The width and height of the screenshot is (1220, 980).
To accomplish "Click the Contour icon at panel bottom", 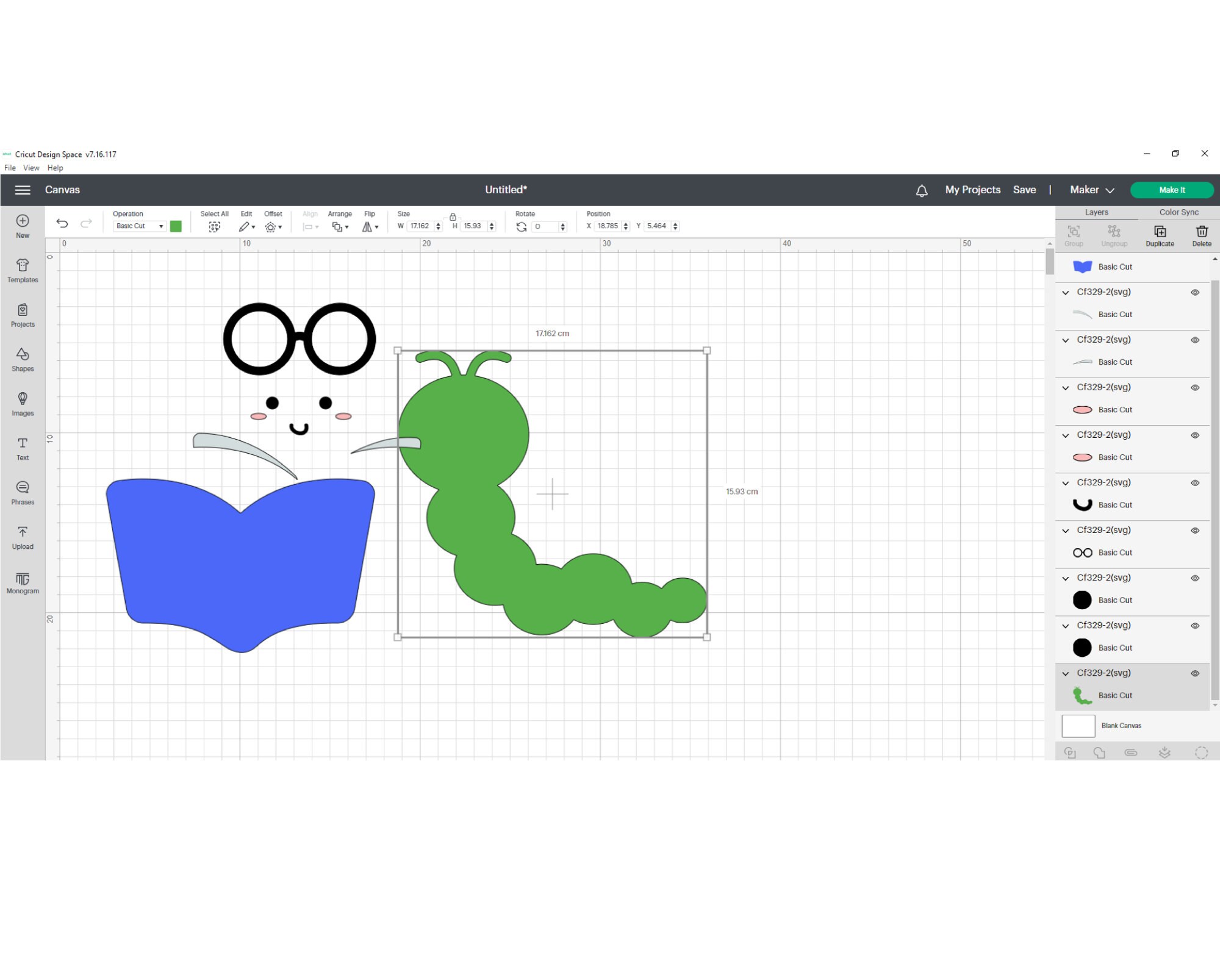I will pos(1201,753).
